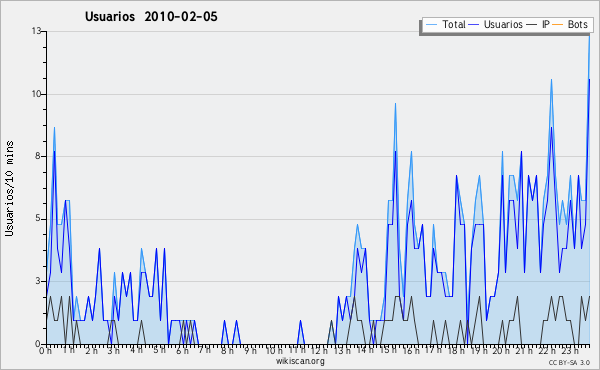Click the y-axis value 8

point(38,156)
